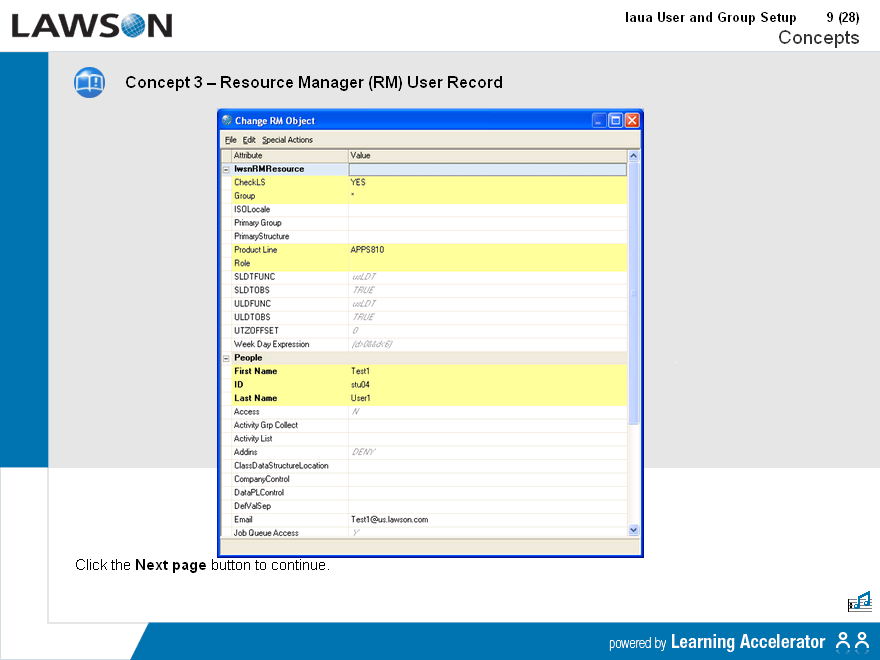Click the Lawson globe logo
This screenshot has height=660, width=880.
coord(133,26)
